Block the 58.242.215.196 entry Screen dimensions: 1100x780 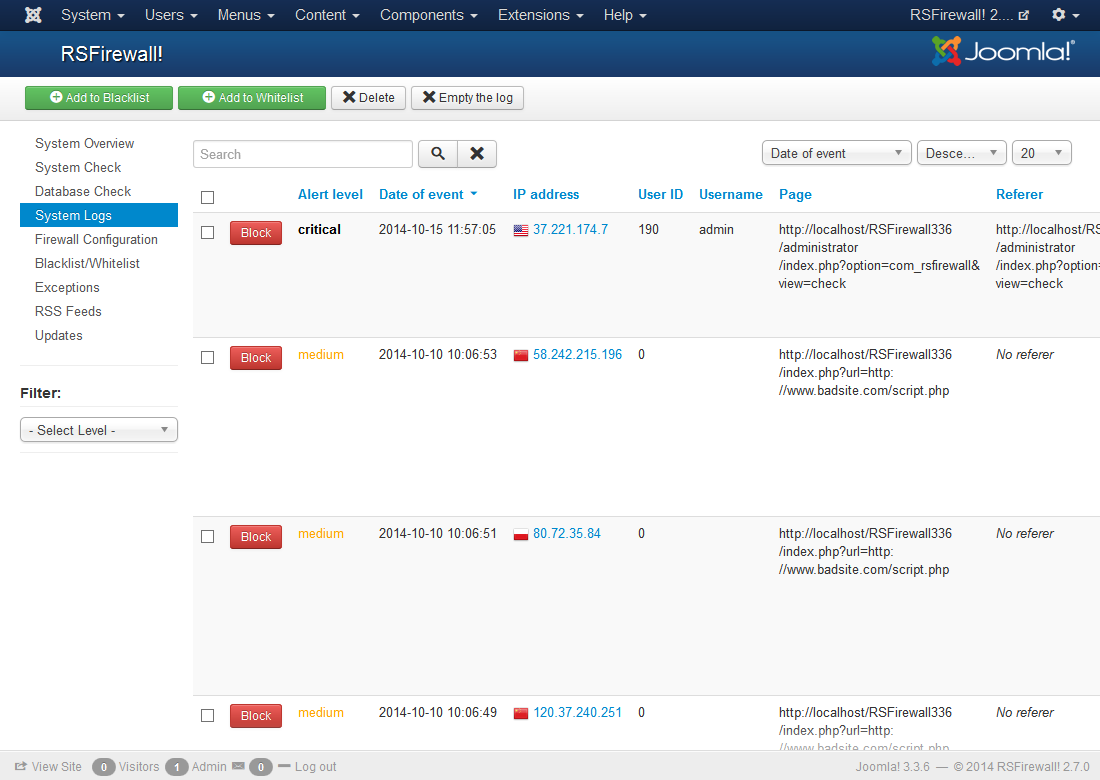(256, 358)
